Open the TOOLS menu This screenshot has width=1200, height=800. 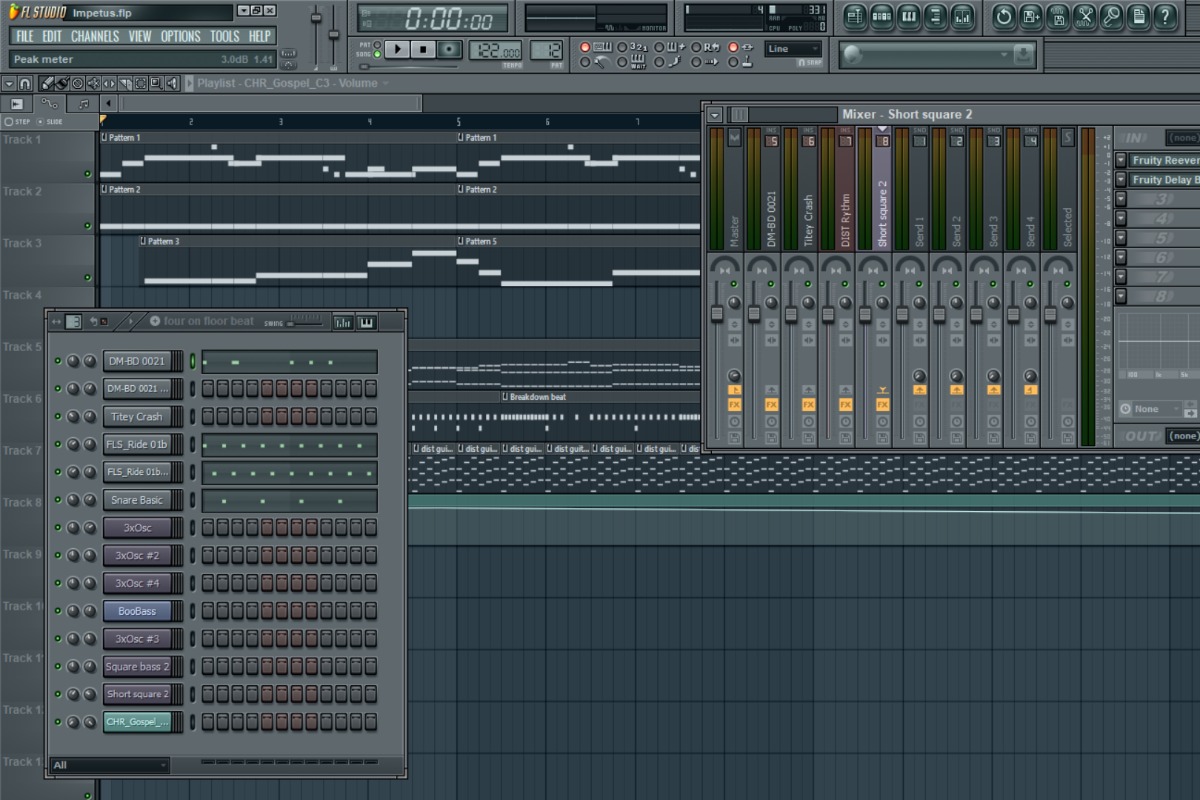pyautogui.click(x=225, y=36)
